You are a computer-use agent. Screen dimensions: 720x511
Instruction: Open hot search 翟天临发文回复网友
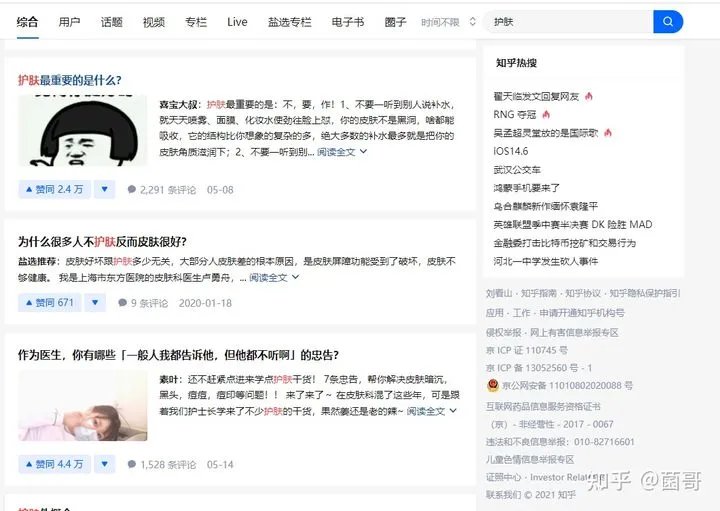click(536, 96)
